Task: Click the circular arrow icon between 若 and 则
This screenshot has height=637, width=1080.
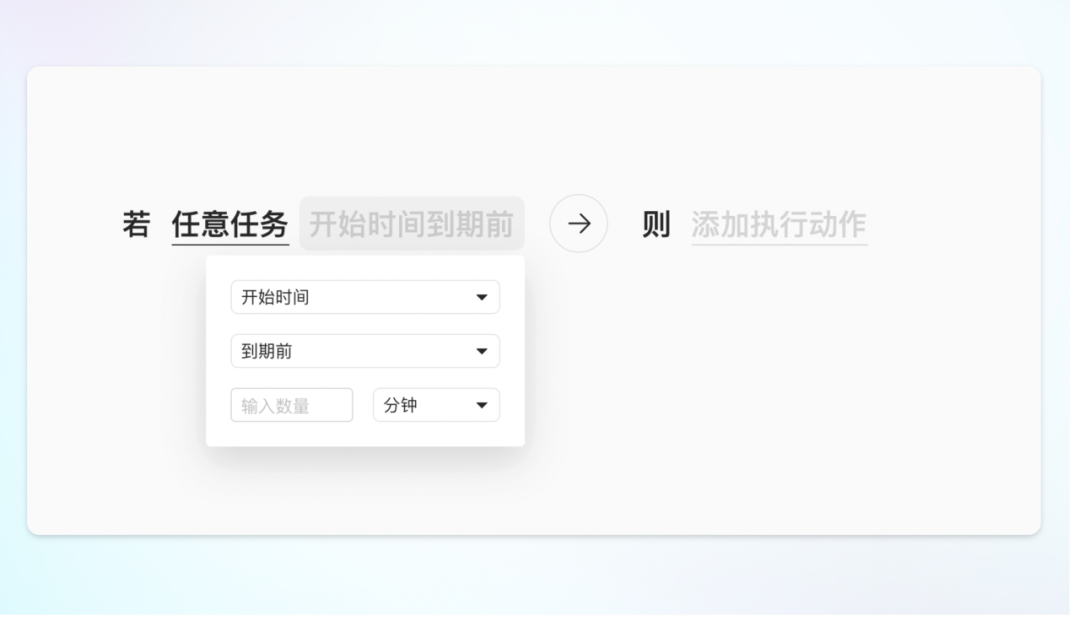Action: (x=579, y=223)
